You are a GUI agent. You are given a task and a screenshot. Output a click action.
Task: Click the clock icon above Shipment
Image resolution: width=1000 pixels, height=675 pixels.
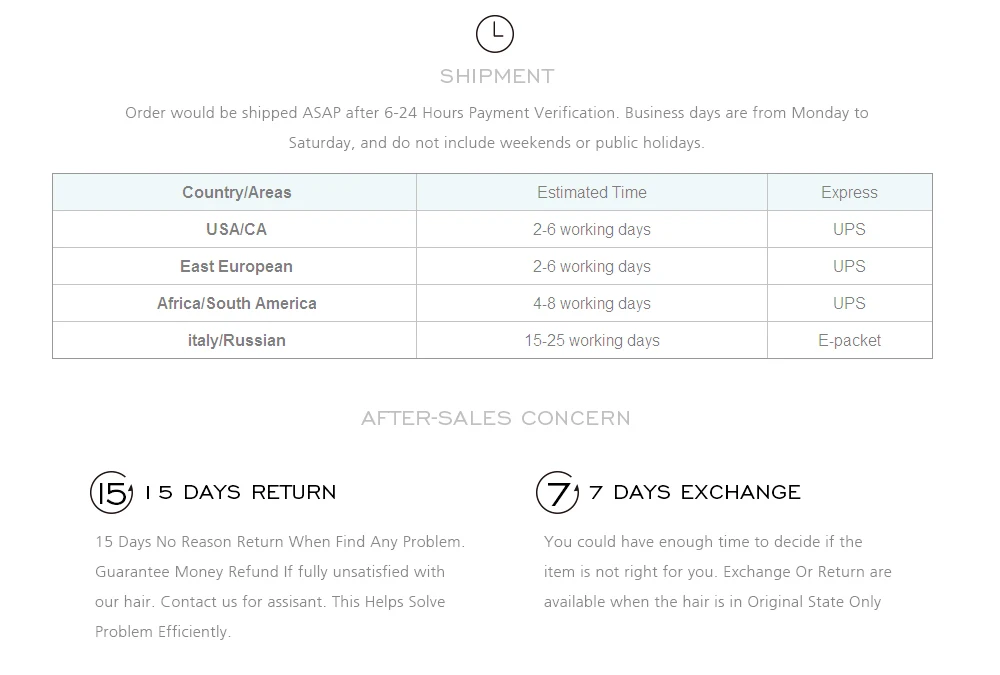point(494,34)
